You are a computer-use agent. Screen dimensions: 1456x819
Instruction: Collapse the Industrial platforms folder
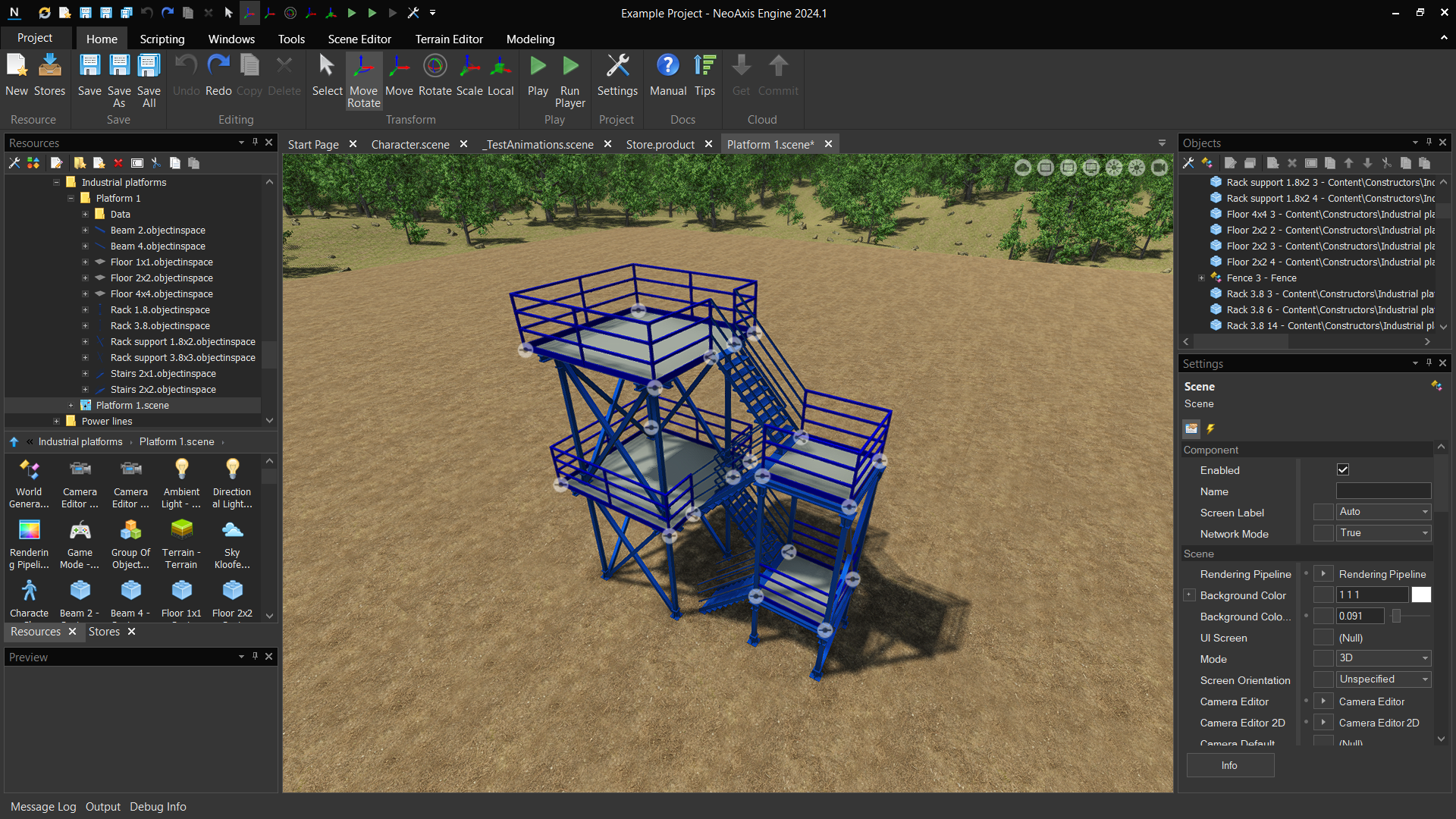point(56,182)
